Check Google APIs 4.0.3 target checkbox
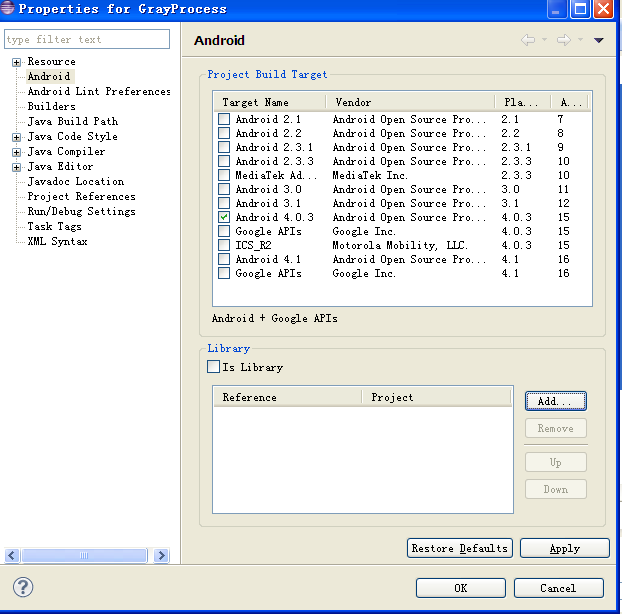This screenshot has height=614, width=622. (x=224, y=231)
